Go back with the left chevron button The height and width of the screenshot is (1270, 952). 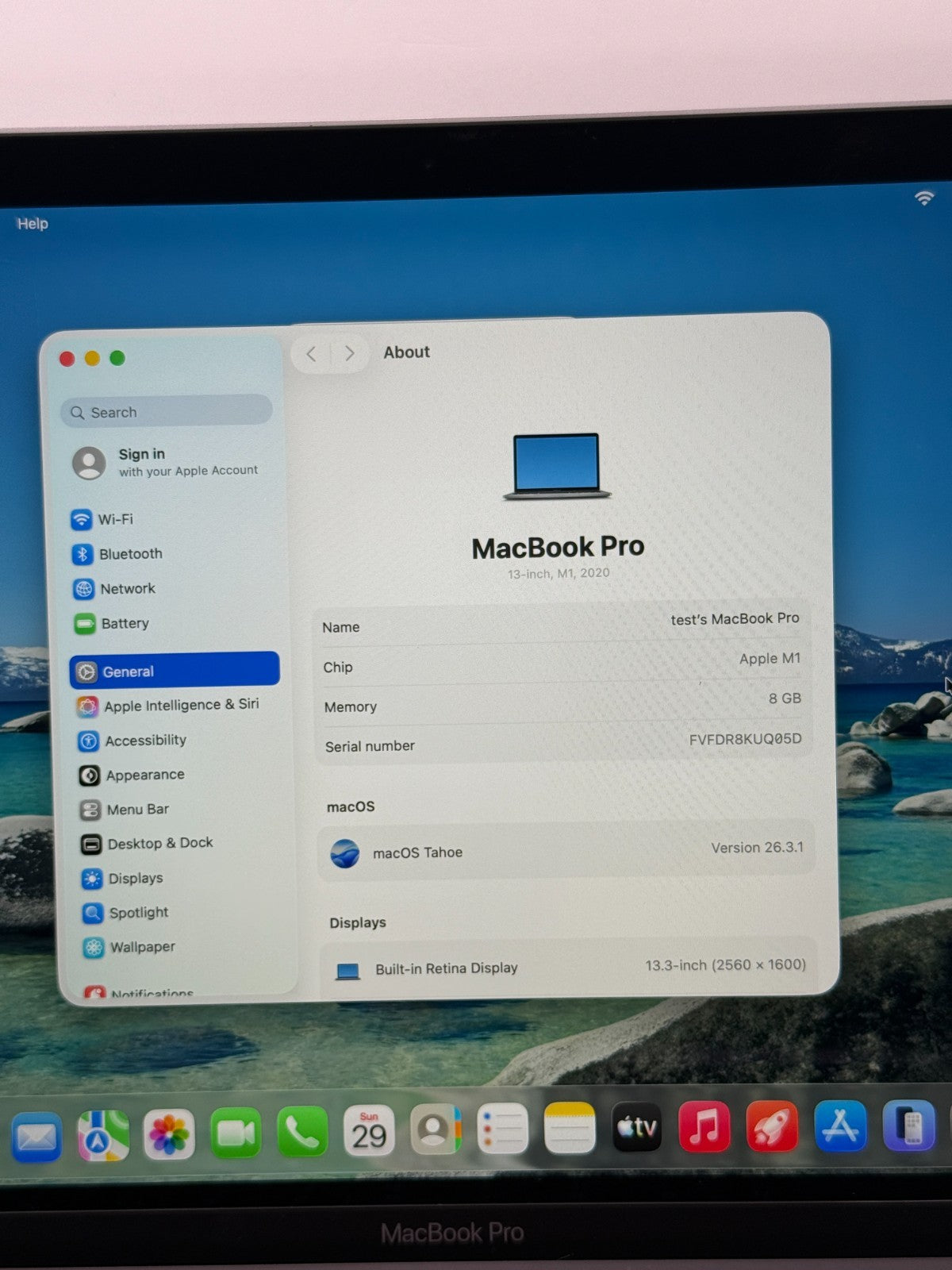tap(312, 354)
